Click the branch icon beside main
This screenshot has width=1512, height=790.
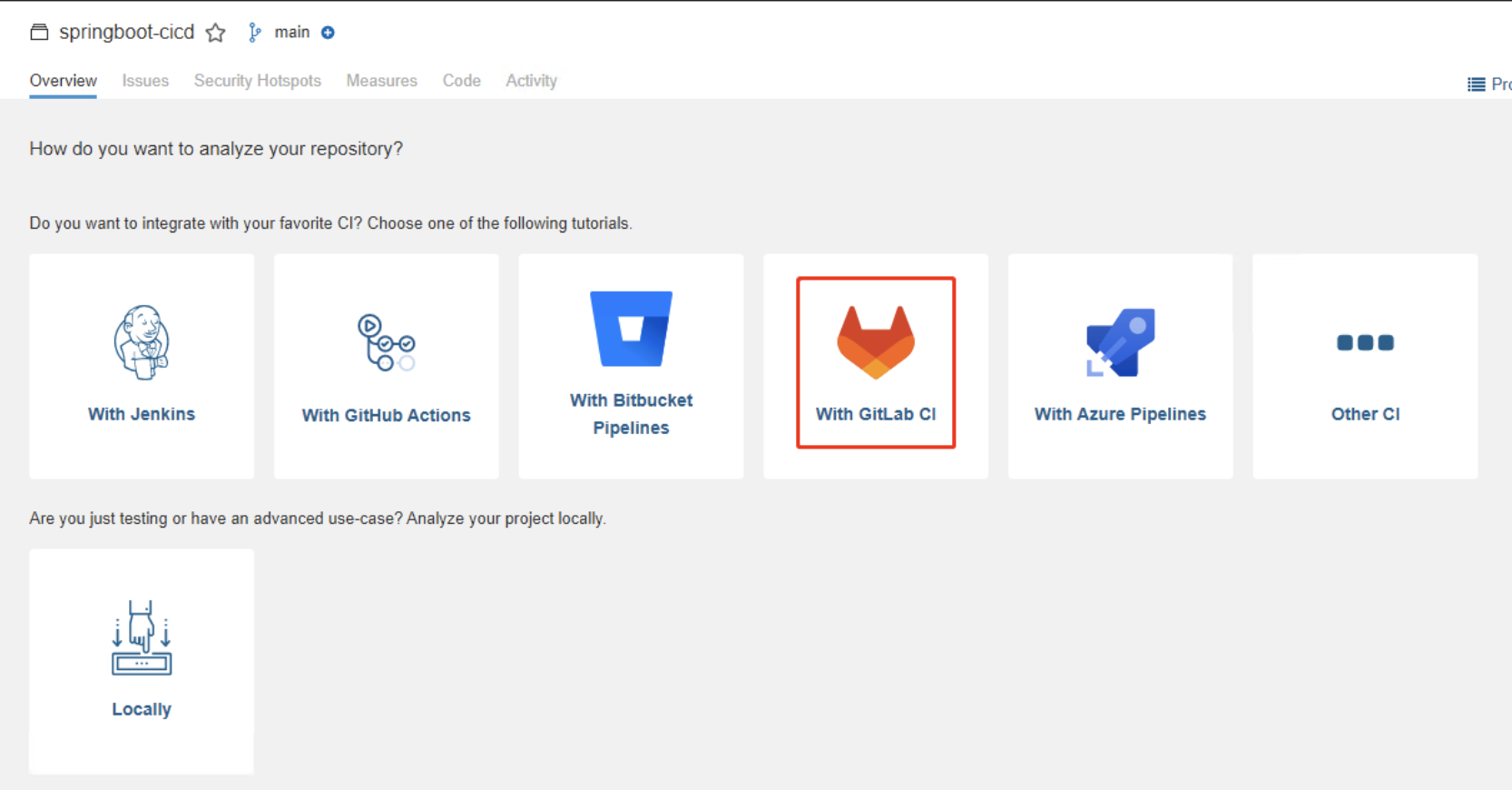click(255, 33)
